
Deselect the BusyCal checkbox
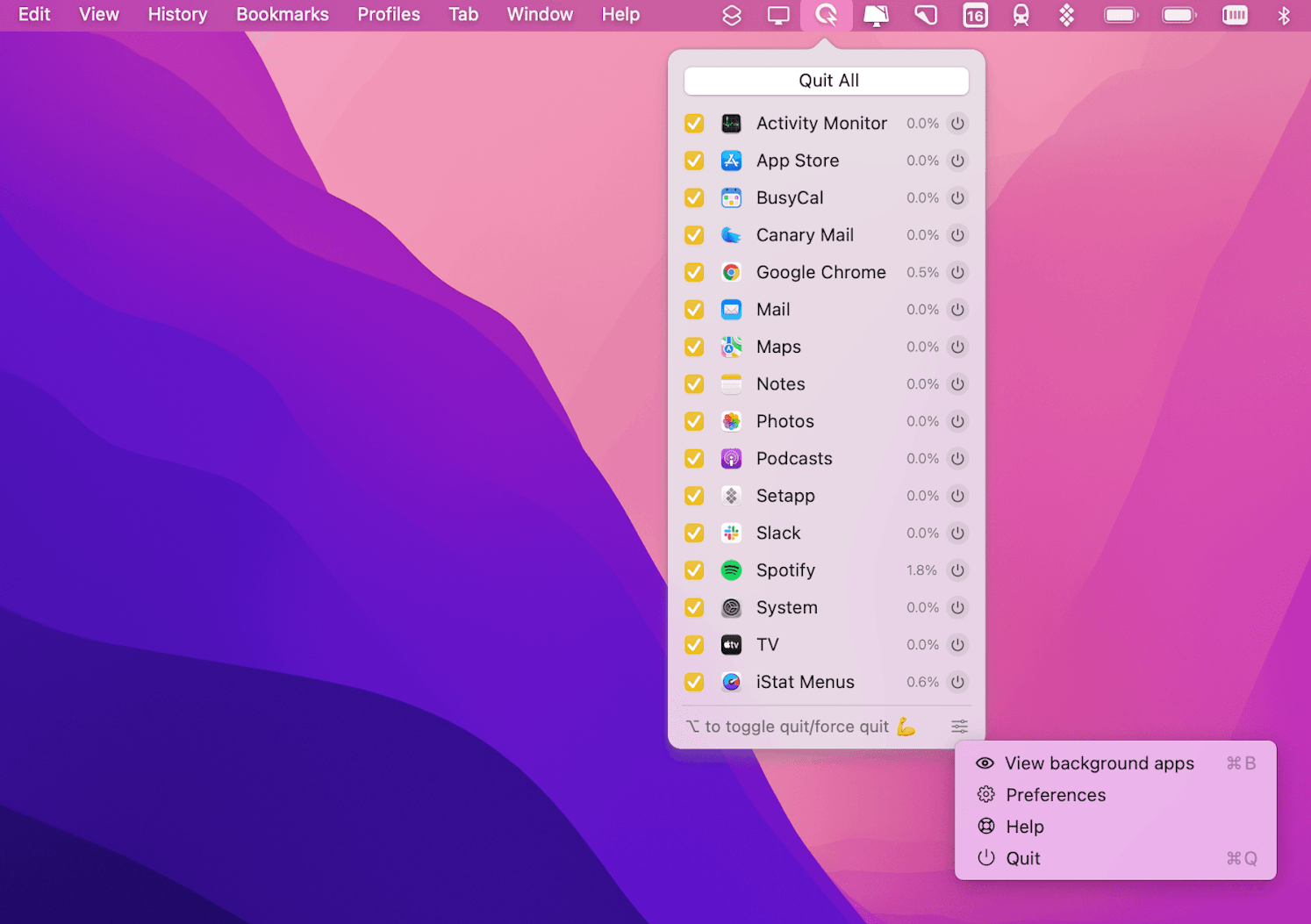[x=694, y=198]
